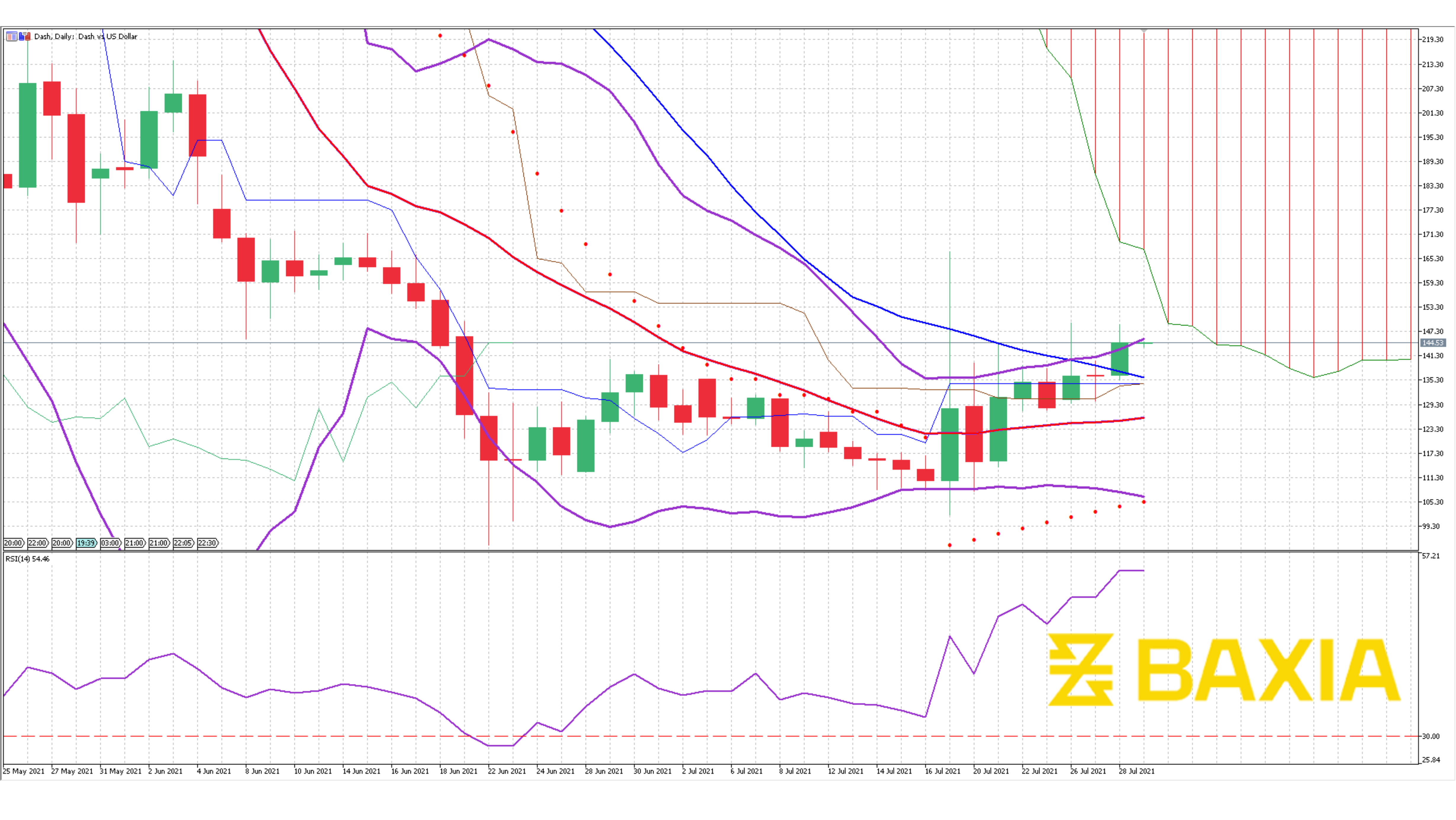Click the 03:00 event time marker
This screenshot has width=1456, height=820.
(110, 543)
